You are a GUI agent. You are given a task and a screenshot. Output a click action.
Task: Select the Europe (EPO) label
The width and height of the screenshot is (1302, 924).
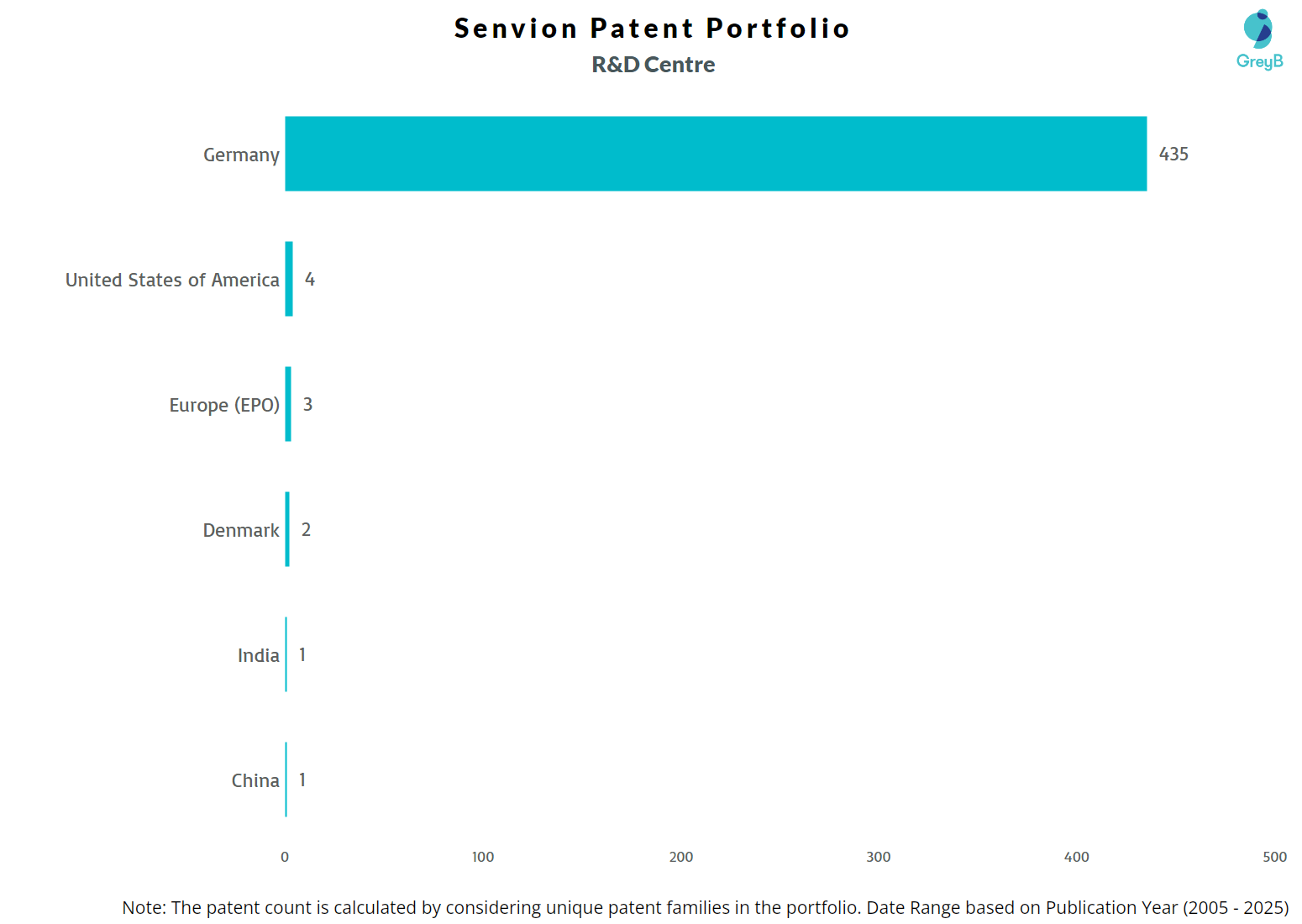click(224, 405)
